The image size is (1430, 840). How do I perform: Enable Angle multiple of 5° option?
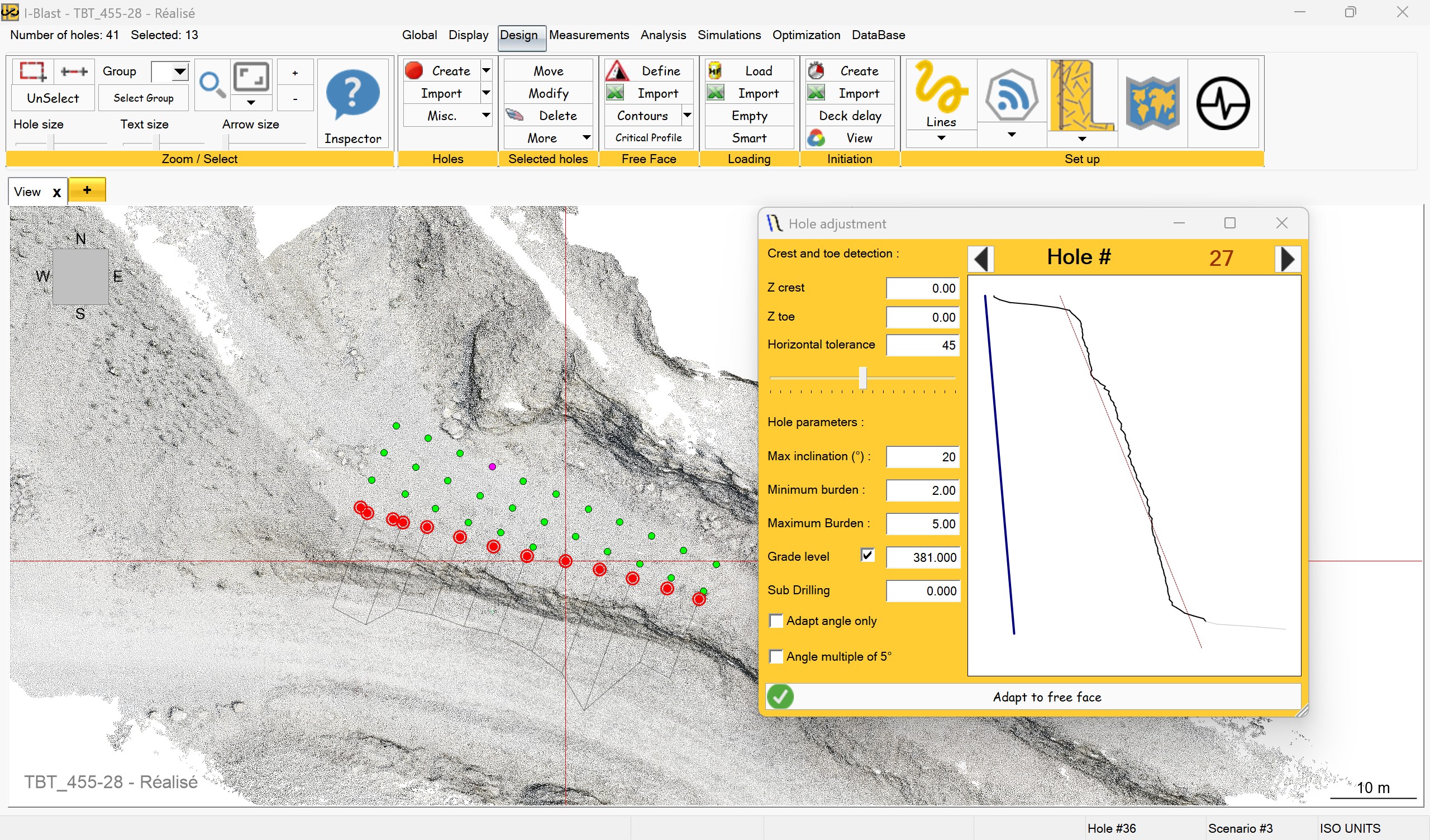(776, 657)
